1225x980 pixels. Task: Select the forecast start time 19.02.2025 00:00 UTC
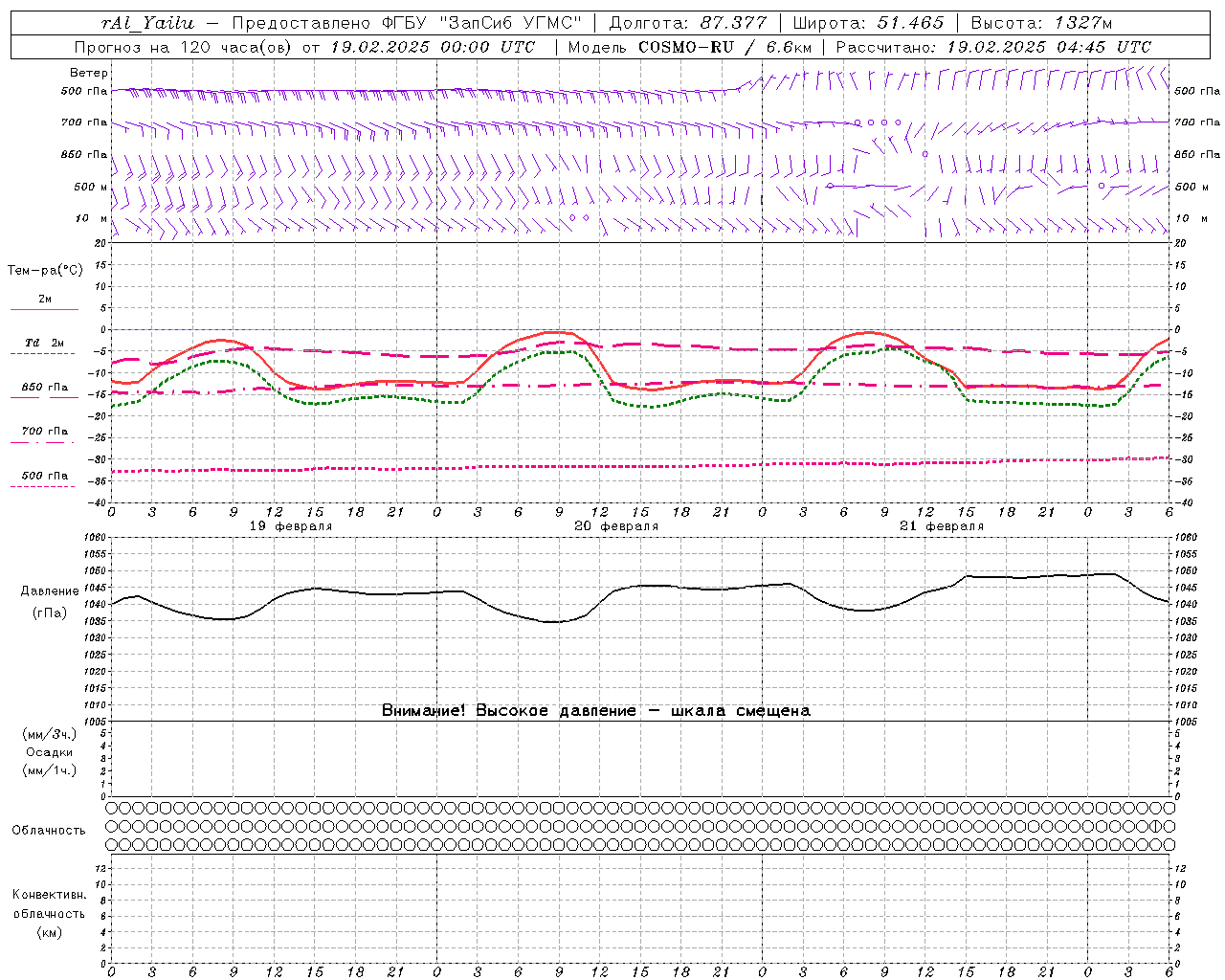click(434, 47)
